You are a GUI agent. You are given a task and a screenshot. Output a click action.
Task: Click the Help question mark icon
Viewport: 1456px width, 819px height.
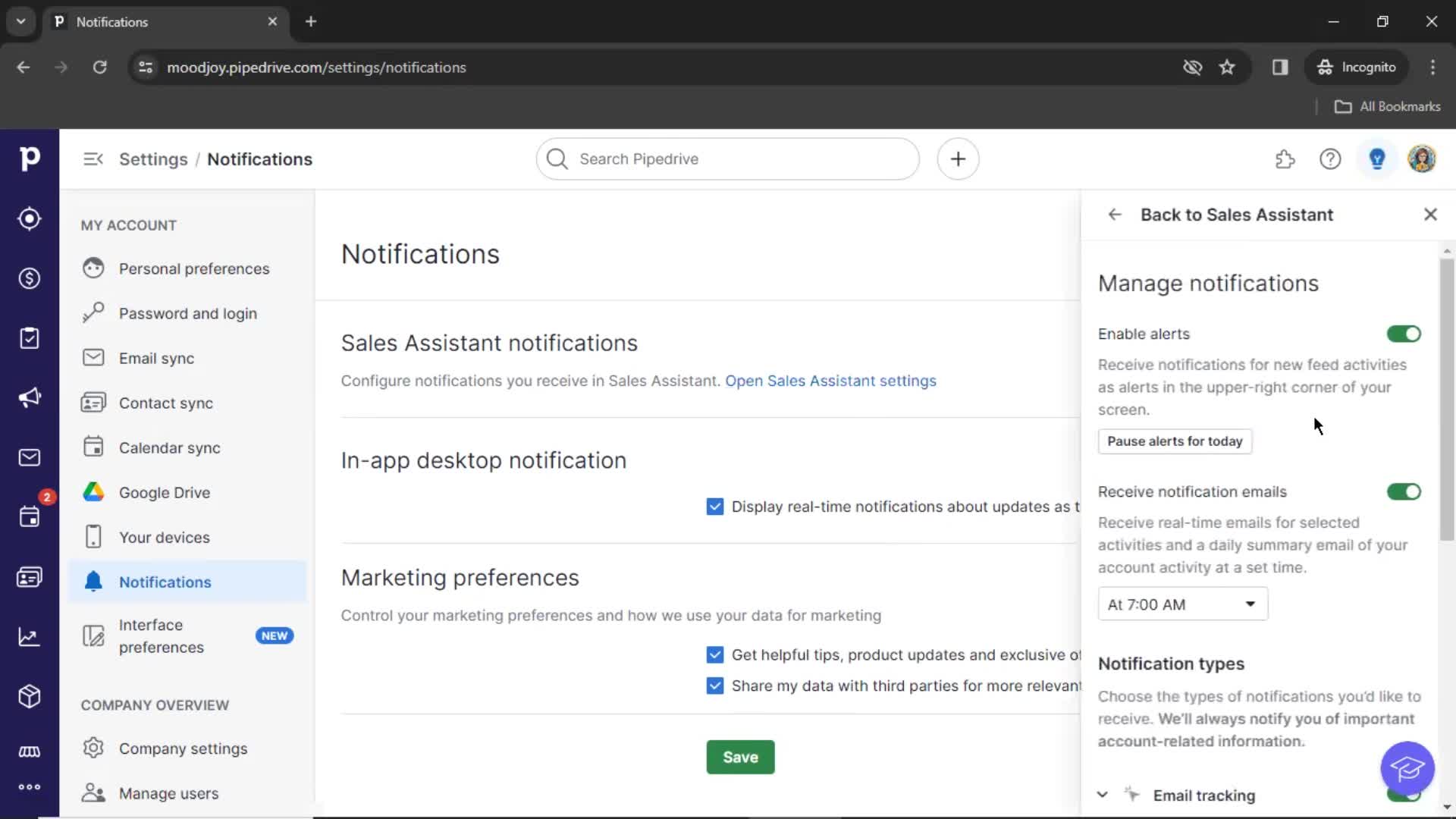(x=1329, y=158)
